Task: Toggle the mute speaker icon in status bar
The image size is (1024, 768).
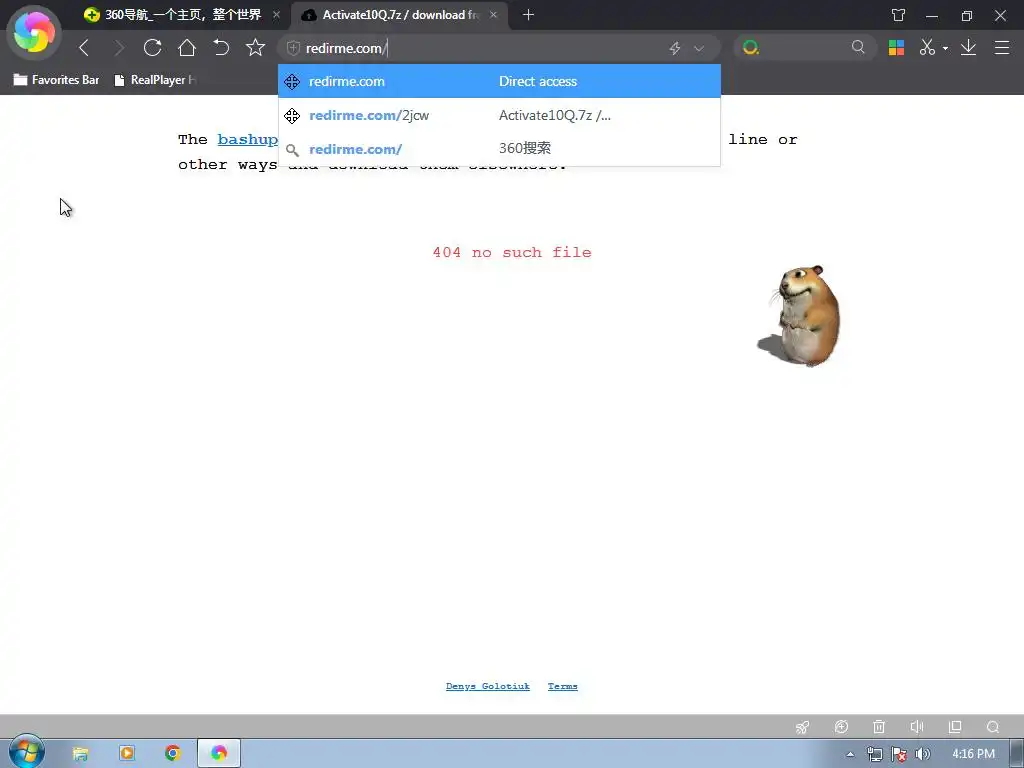Action: click(x=917, y=727)
